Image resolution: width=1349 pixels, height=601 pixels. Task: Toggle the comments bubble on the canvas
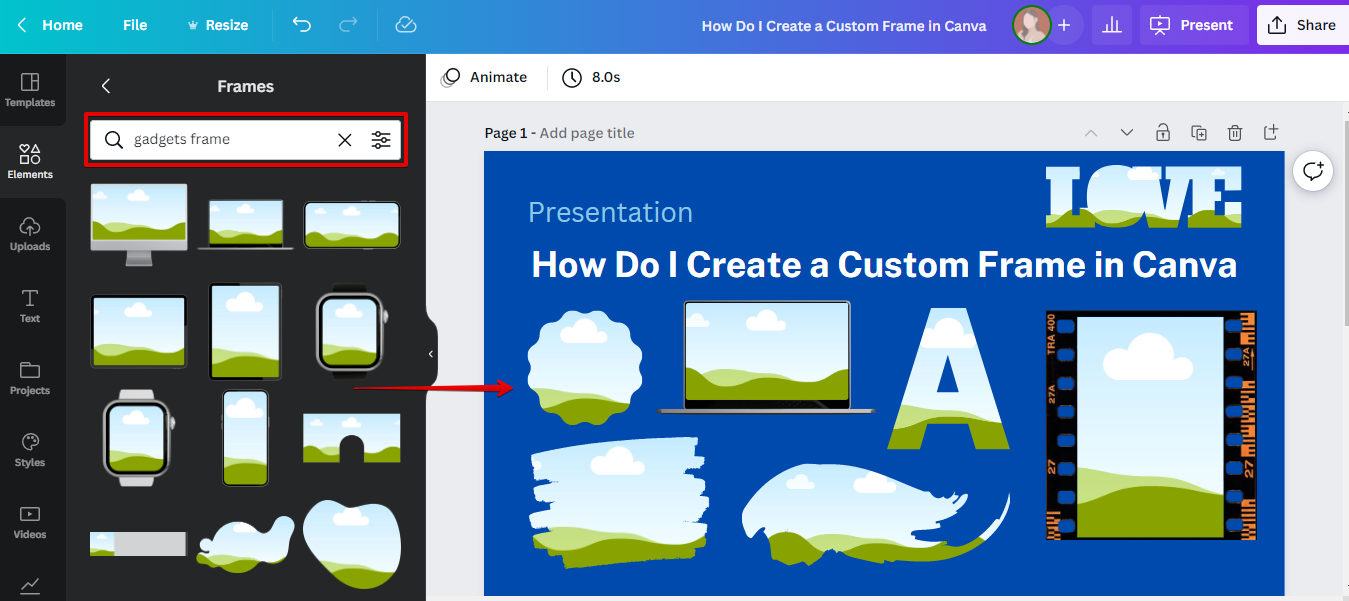[1312, 170]
